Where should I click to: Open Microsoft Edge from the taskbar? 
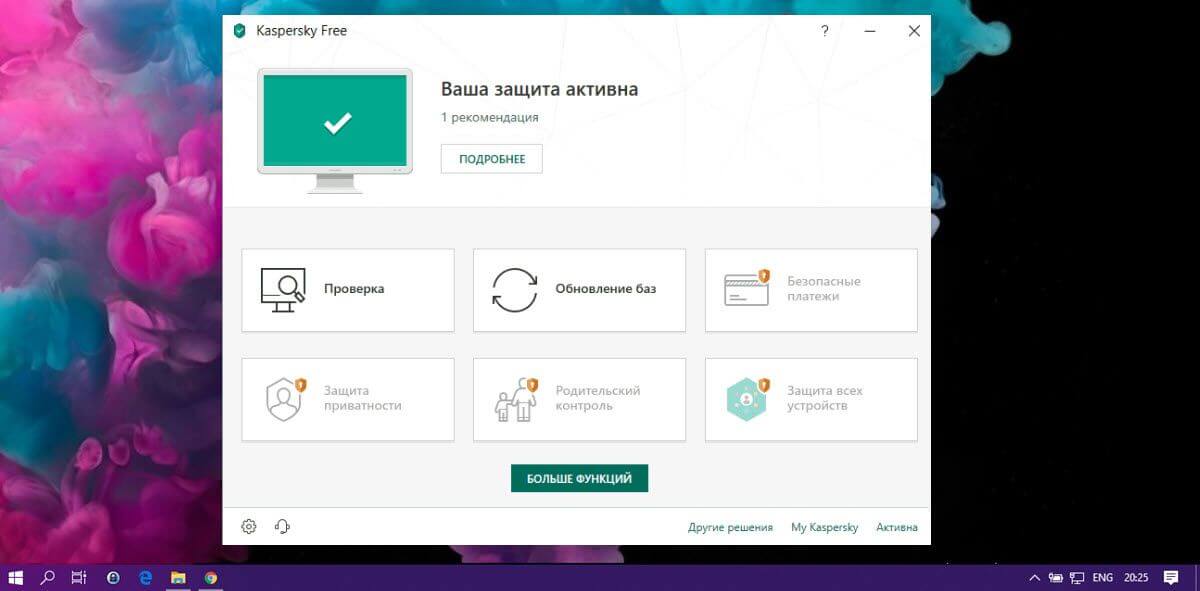145,577
